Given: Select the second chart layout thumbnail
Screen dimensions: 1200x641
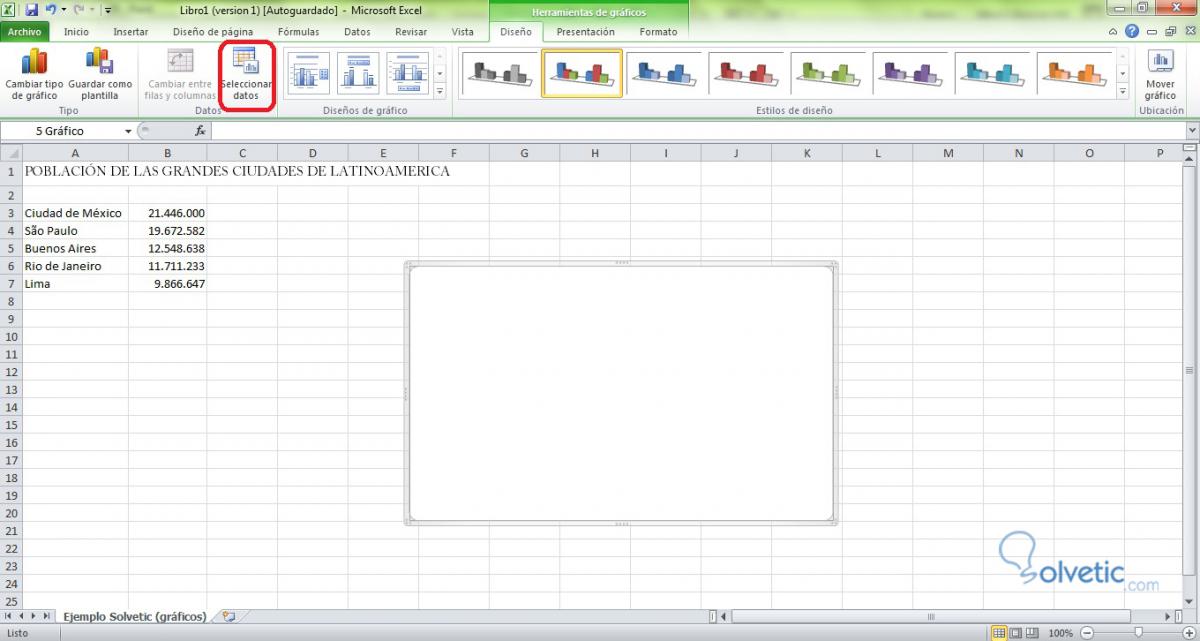Looking at the screenshot, I should click(x=358, y=73).
